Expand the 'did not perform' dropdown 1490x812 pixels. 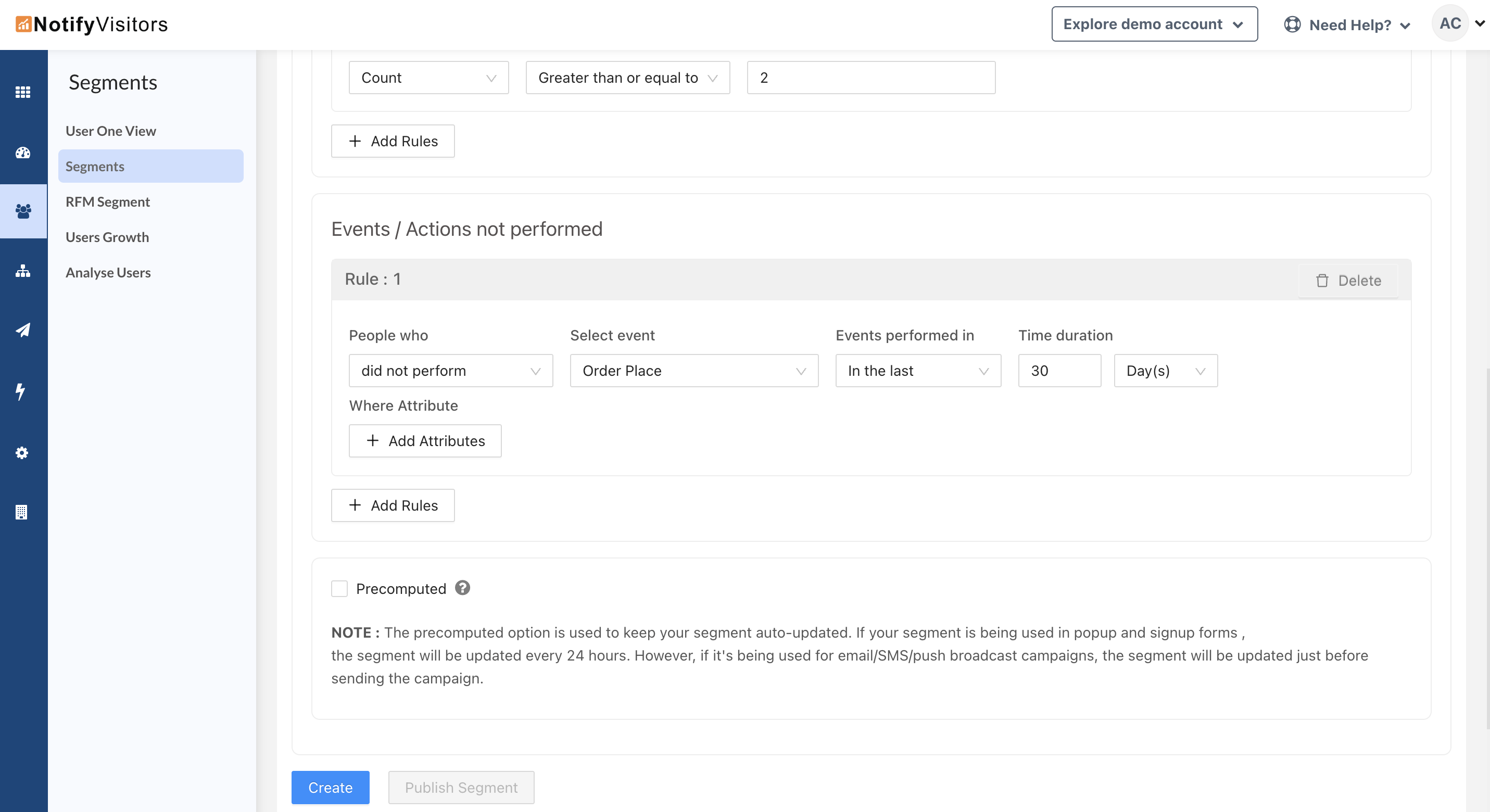(450, 371)
